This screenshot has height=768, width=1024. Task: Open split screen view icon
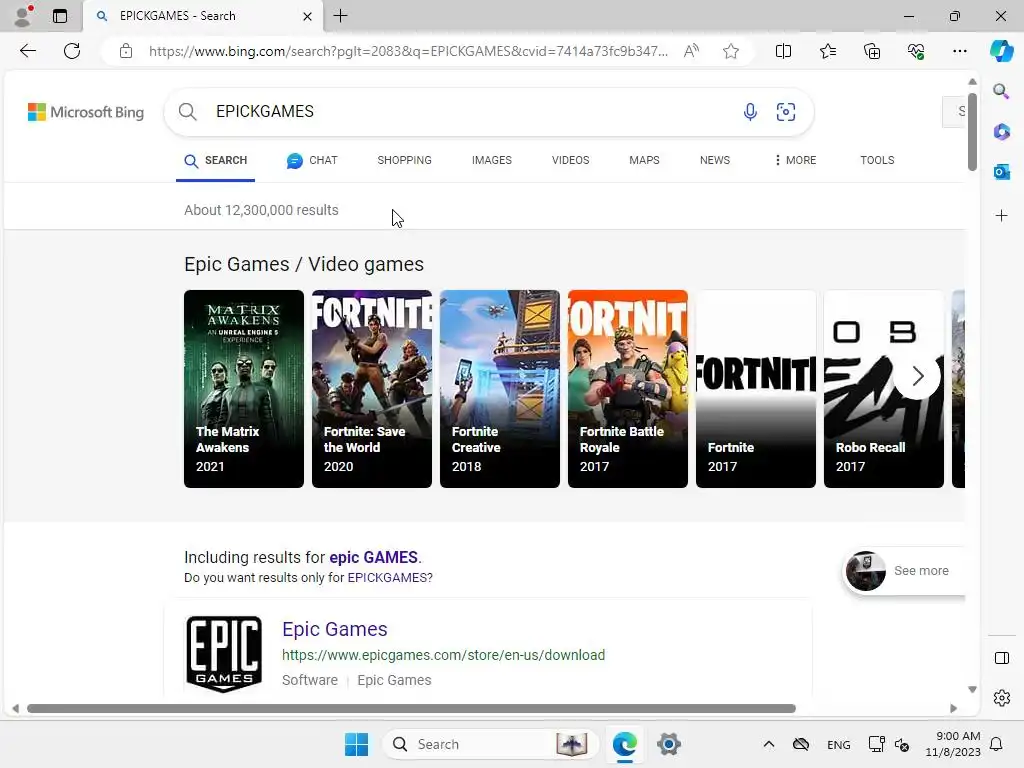point(783,51)
